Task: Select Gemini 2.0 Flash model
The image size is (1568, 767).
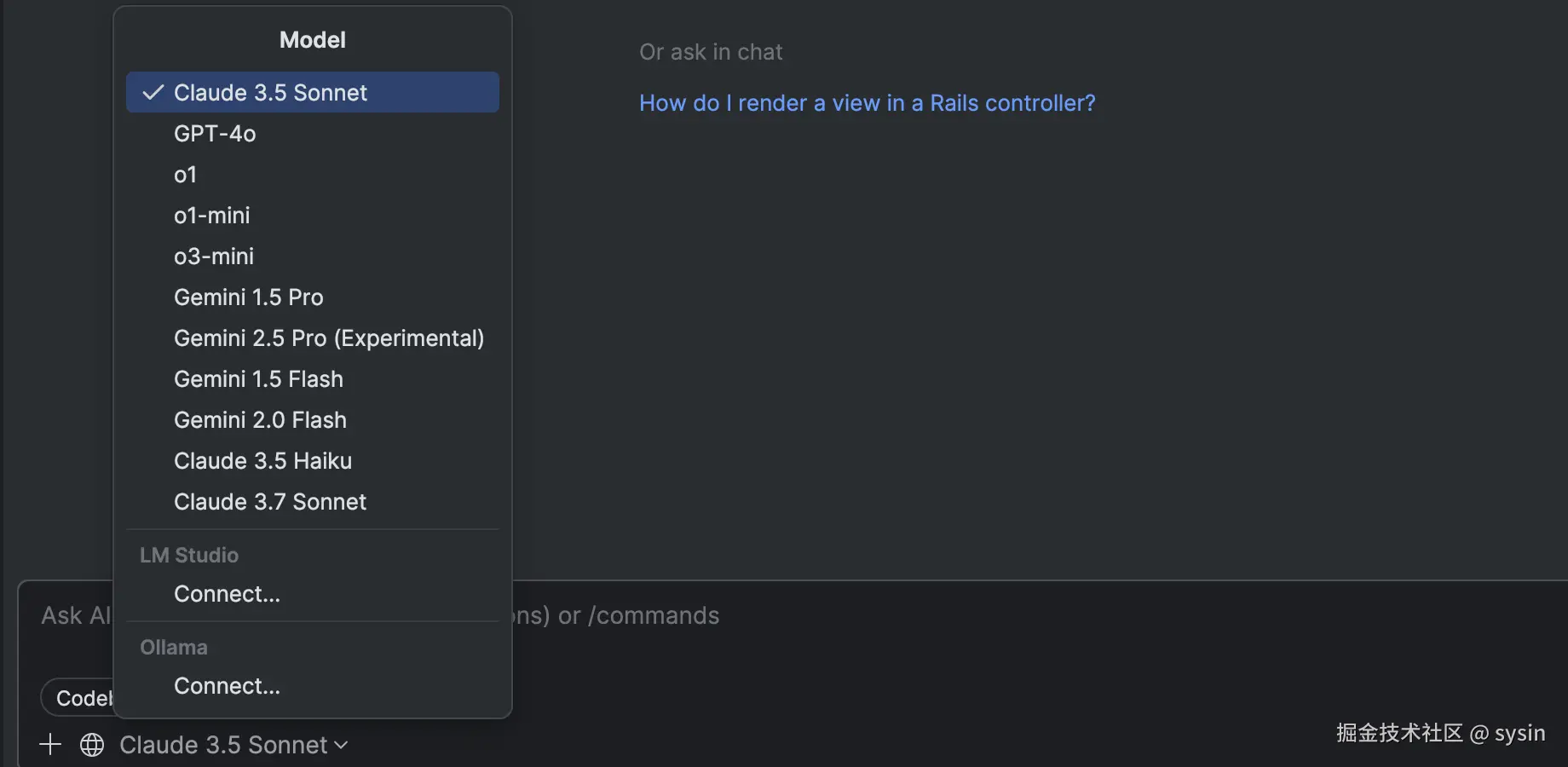Action: pos(260,420)
